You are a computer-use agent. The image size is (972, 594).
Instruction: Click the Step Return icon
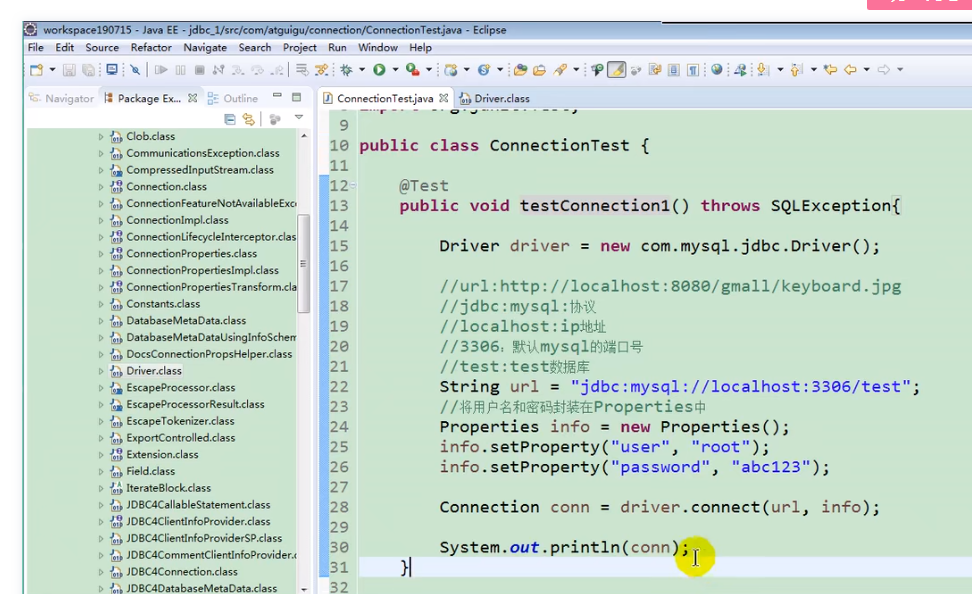276,70
